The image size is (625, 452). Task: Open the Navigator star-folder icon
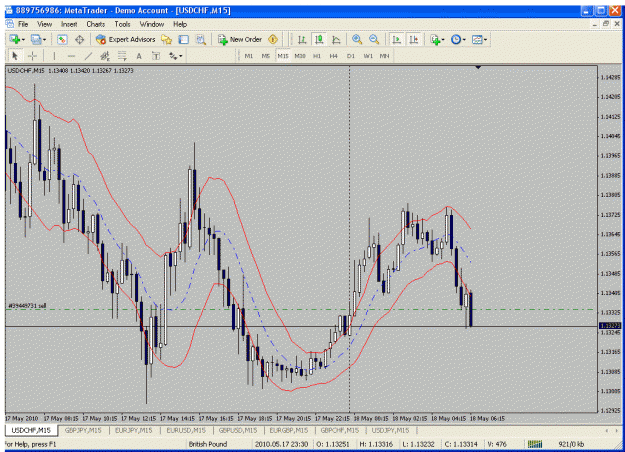[x=166, y=39]
